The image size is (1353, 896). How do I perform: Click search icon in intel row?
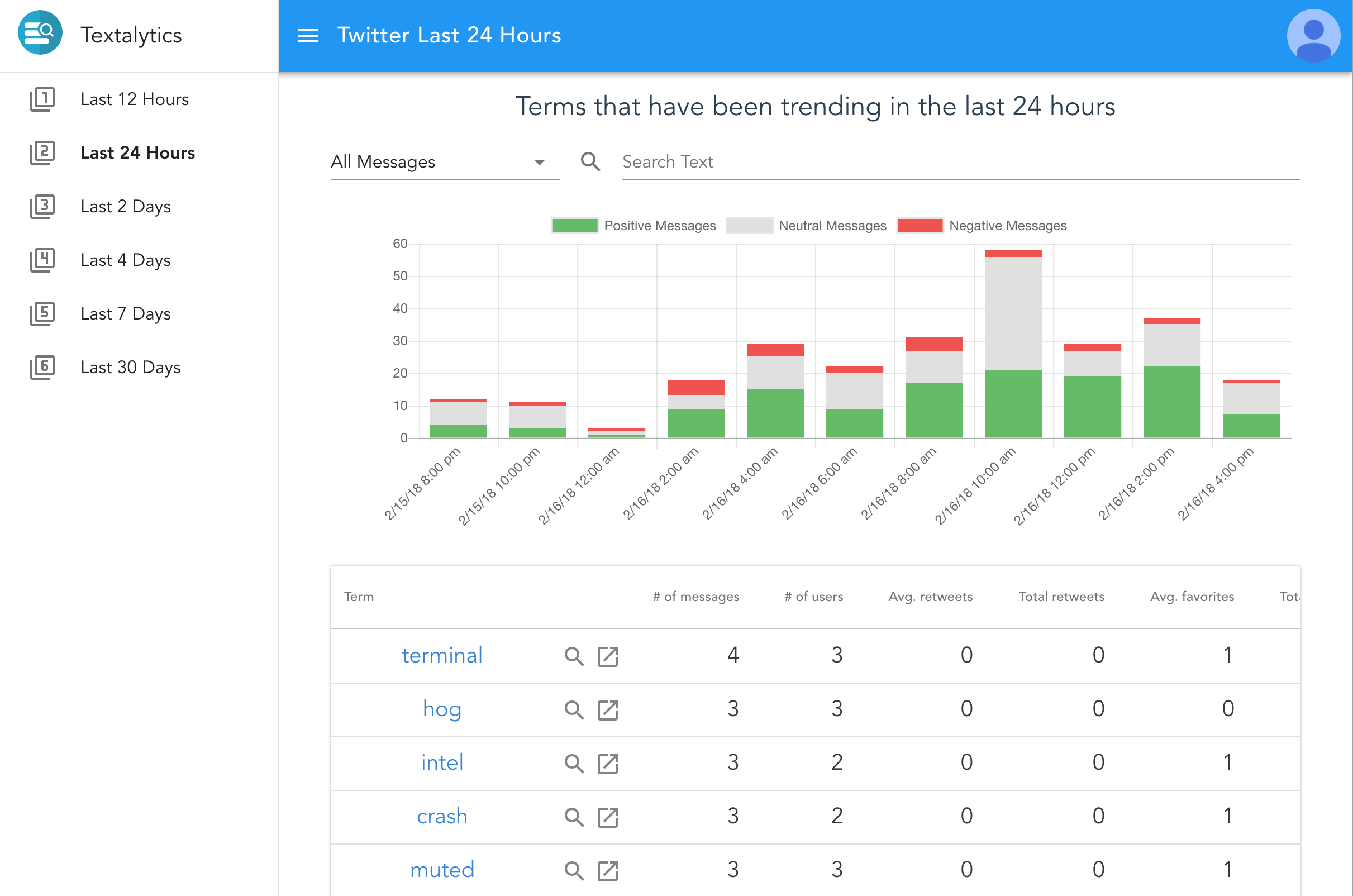pos(574,764)
